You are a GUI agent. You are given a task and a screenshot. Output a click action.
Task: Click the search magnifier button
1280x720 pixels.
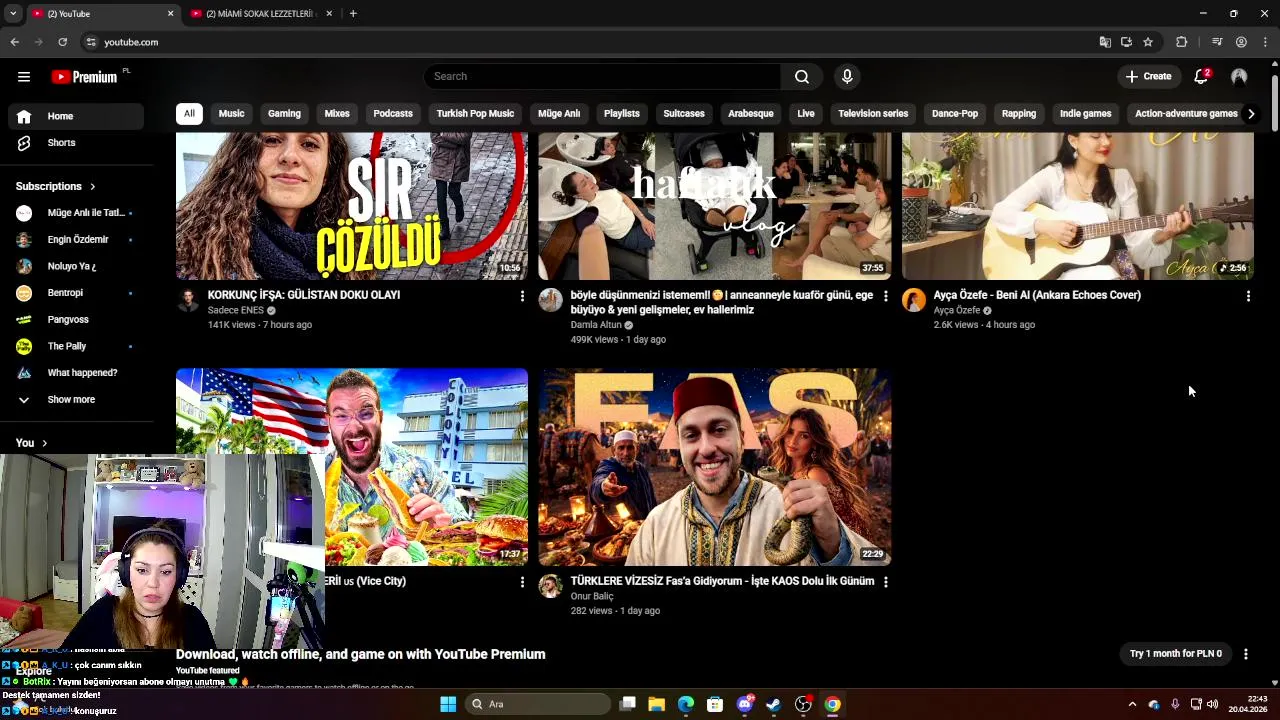click(802, 77)
